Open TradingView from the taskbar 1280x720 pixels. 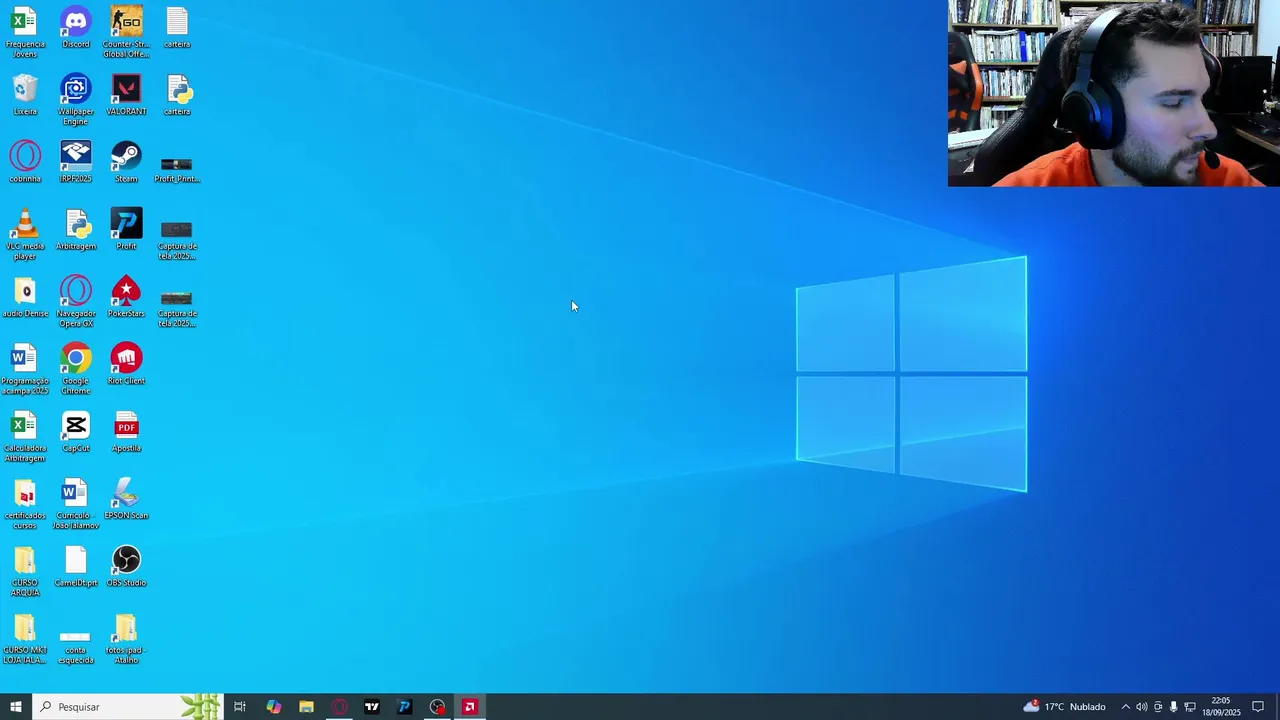[372, 707]
